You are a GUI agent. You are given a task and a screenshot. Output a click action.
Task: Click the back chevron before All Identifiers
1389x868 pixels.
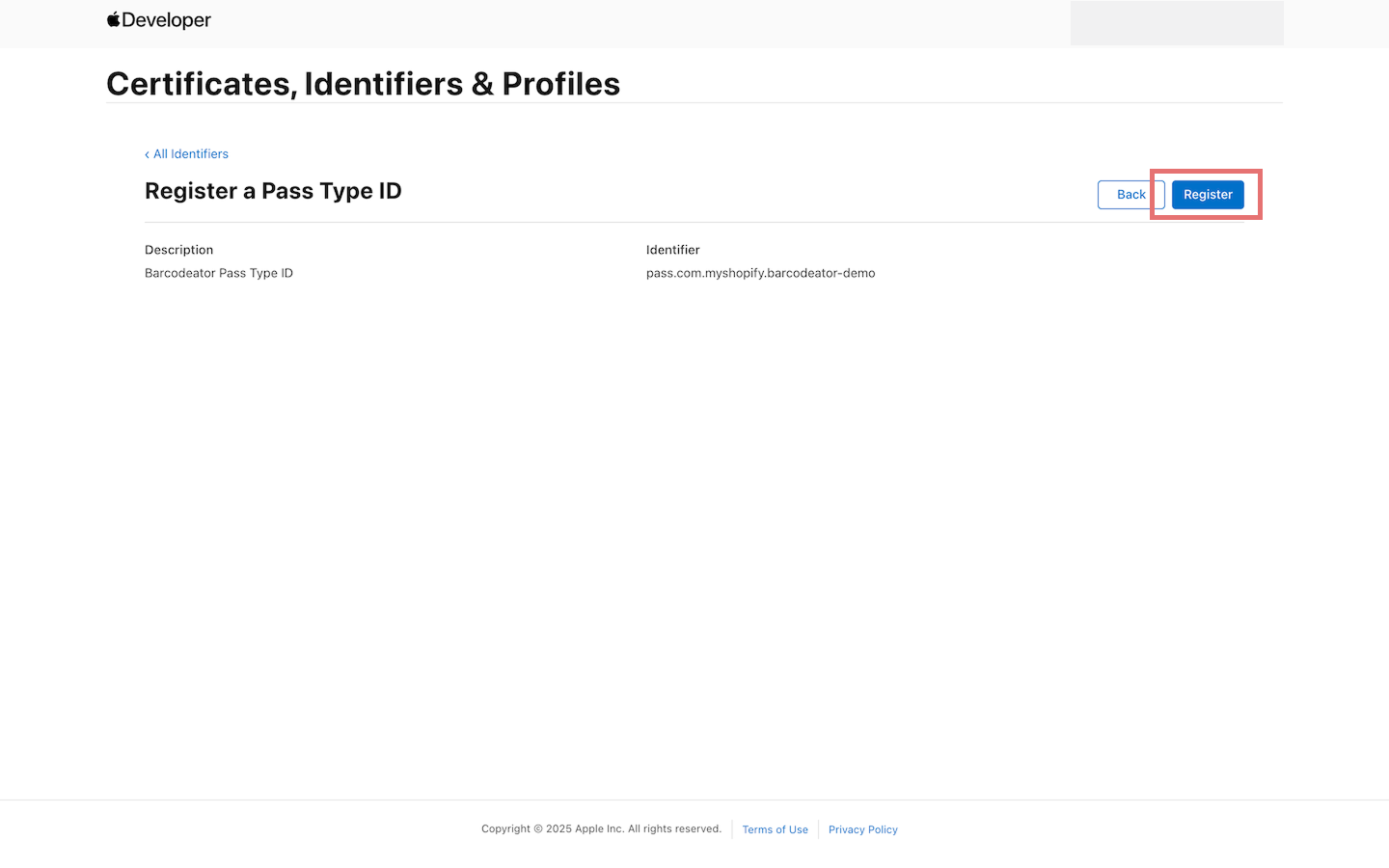click(147, 153)
